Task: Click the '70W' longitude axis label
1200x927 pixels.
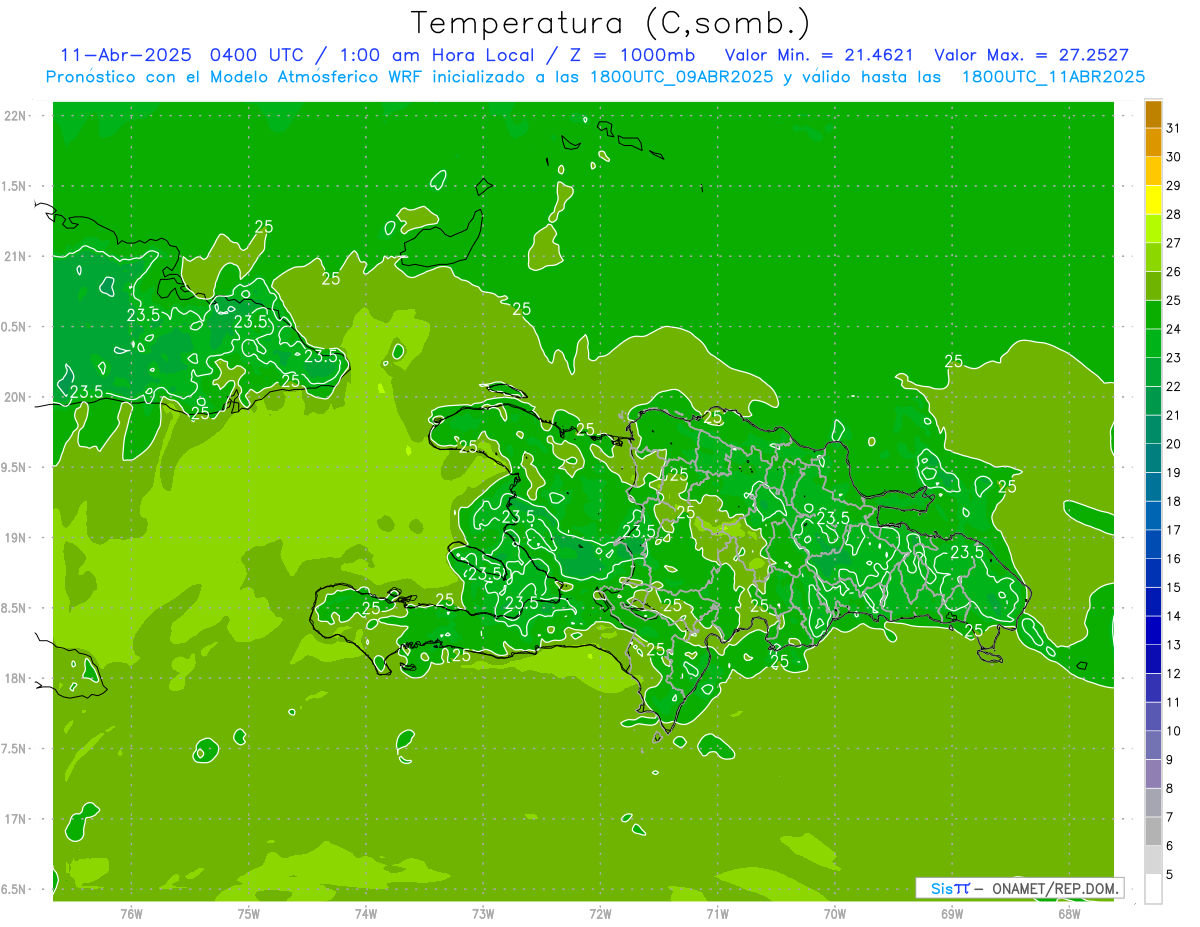Action: tap(835, 914)
